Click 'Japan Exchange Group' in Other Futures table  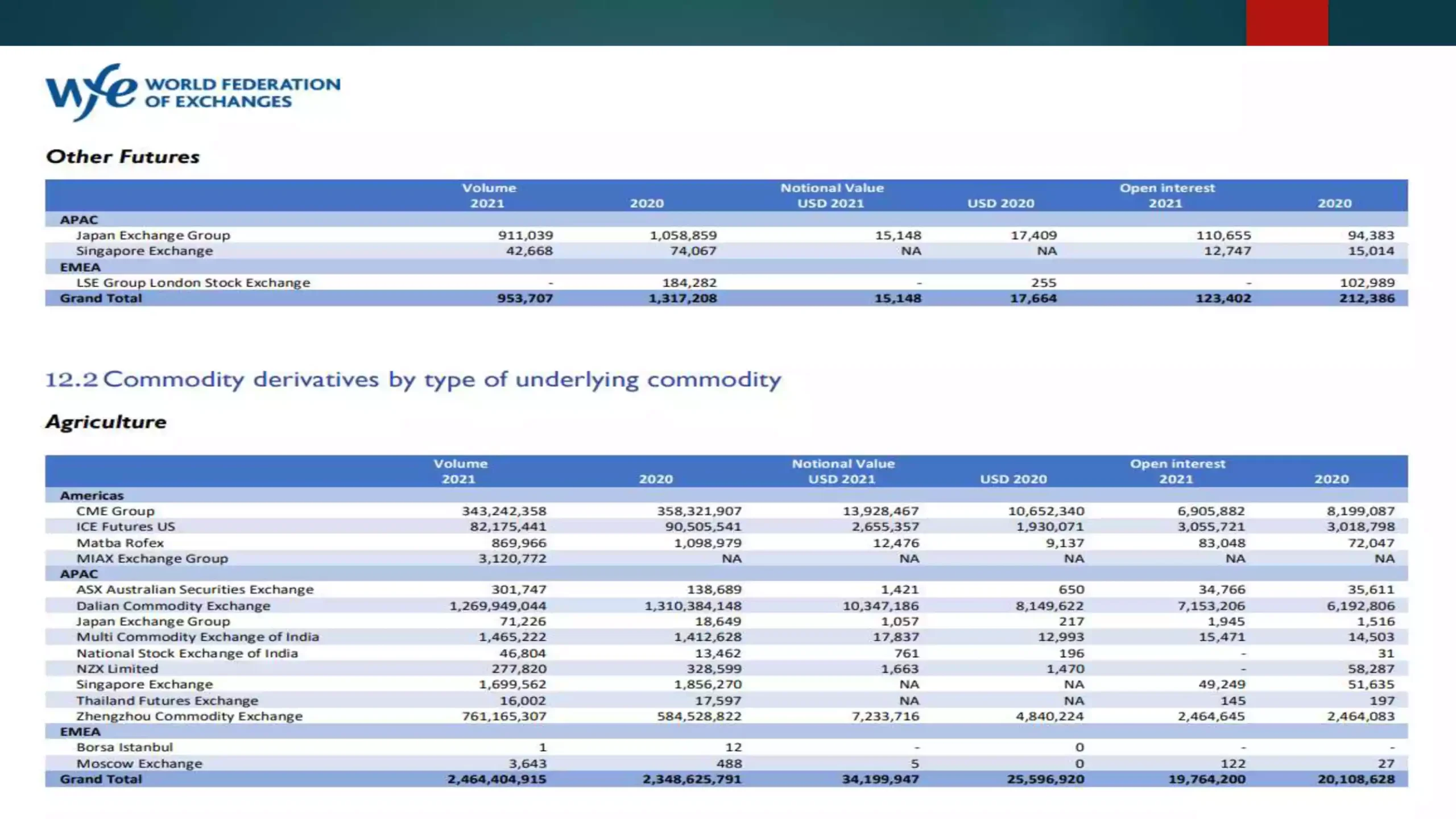pos(153,235)
